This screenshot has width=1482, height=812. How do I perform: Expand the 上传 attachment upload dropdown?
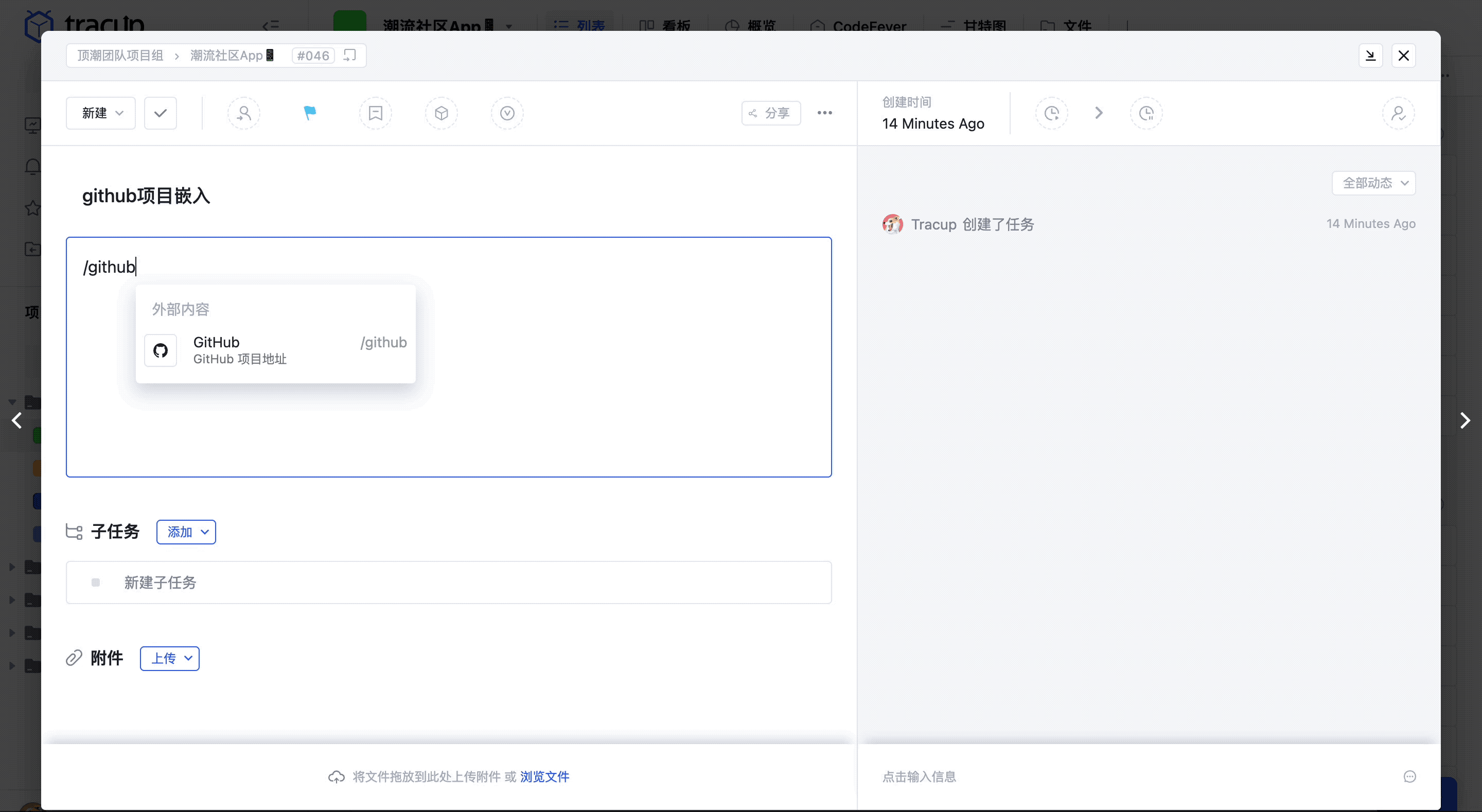(169, 658)
